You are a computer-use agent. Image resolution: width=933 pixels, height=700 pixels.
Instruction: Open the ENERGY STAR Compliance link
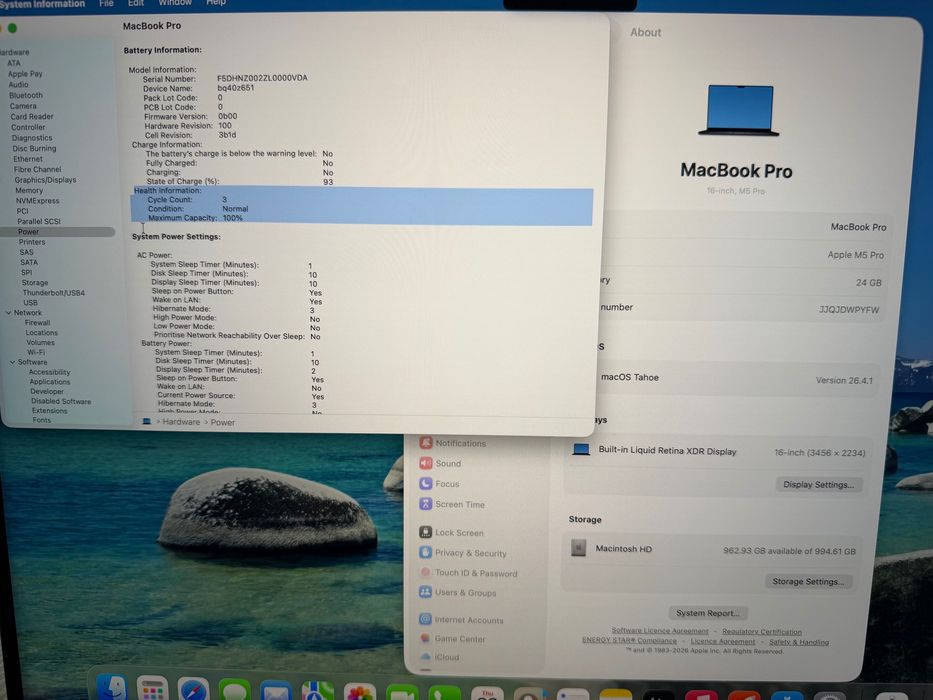pos(629,640)
